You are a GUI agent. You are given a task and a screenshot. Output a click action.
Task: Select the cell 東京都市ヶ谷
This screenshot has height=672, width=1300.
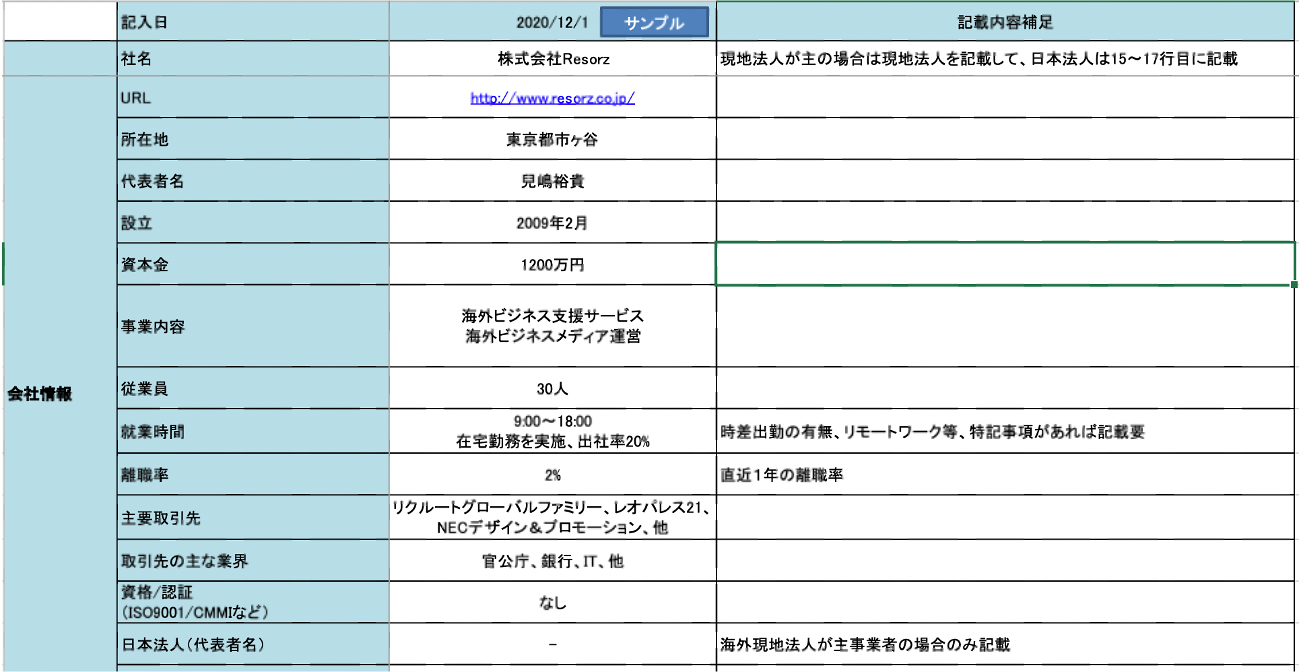pyautogui.click(x=553, y=140)
